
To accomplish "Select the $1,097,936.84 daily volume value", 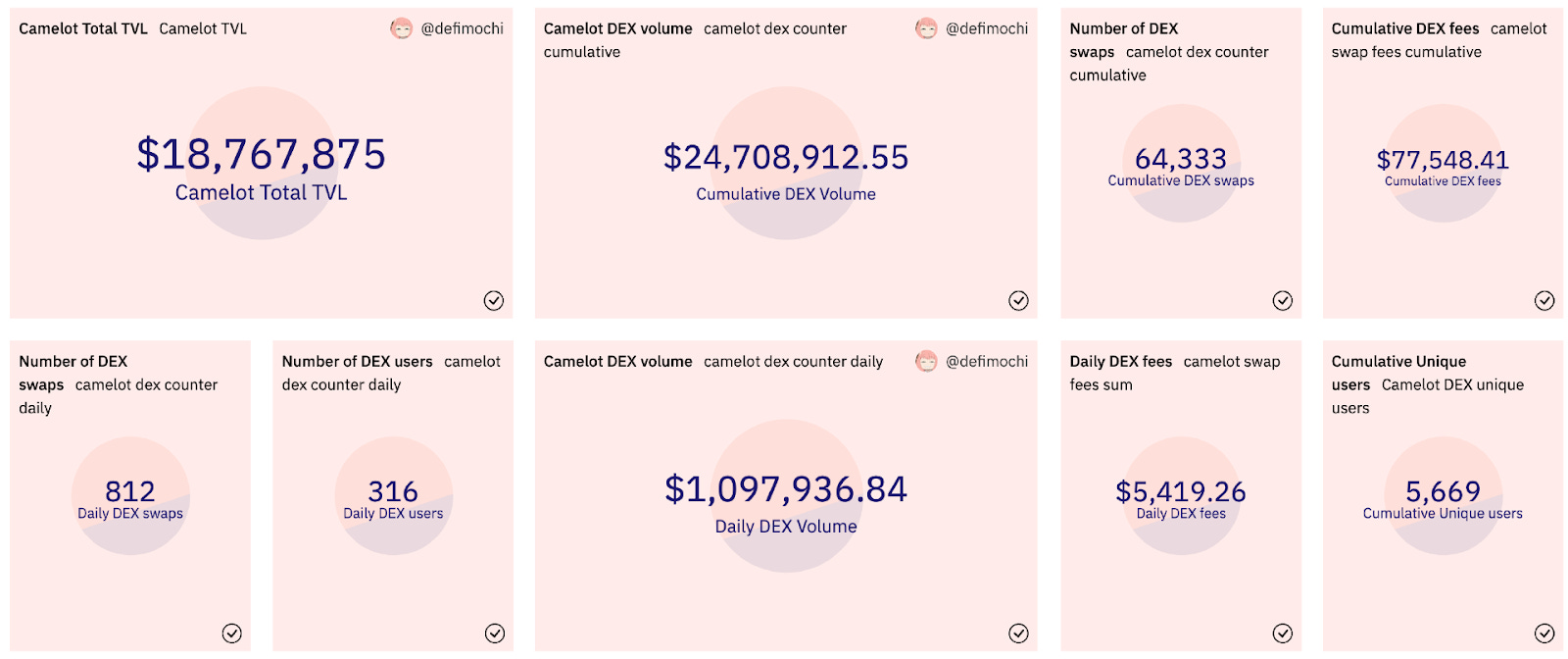I will pyautogui.click(x=786, y=489).
